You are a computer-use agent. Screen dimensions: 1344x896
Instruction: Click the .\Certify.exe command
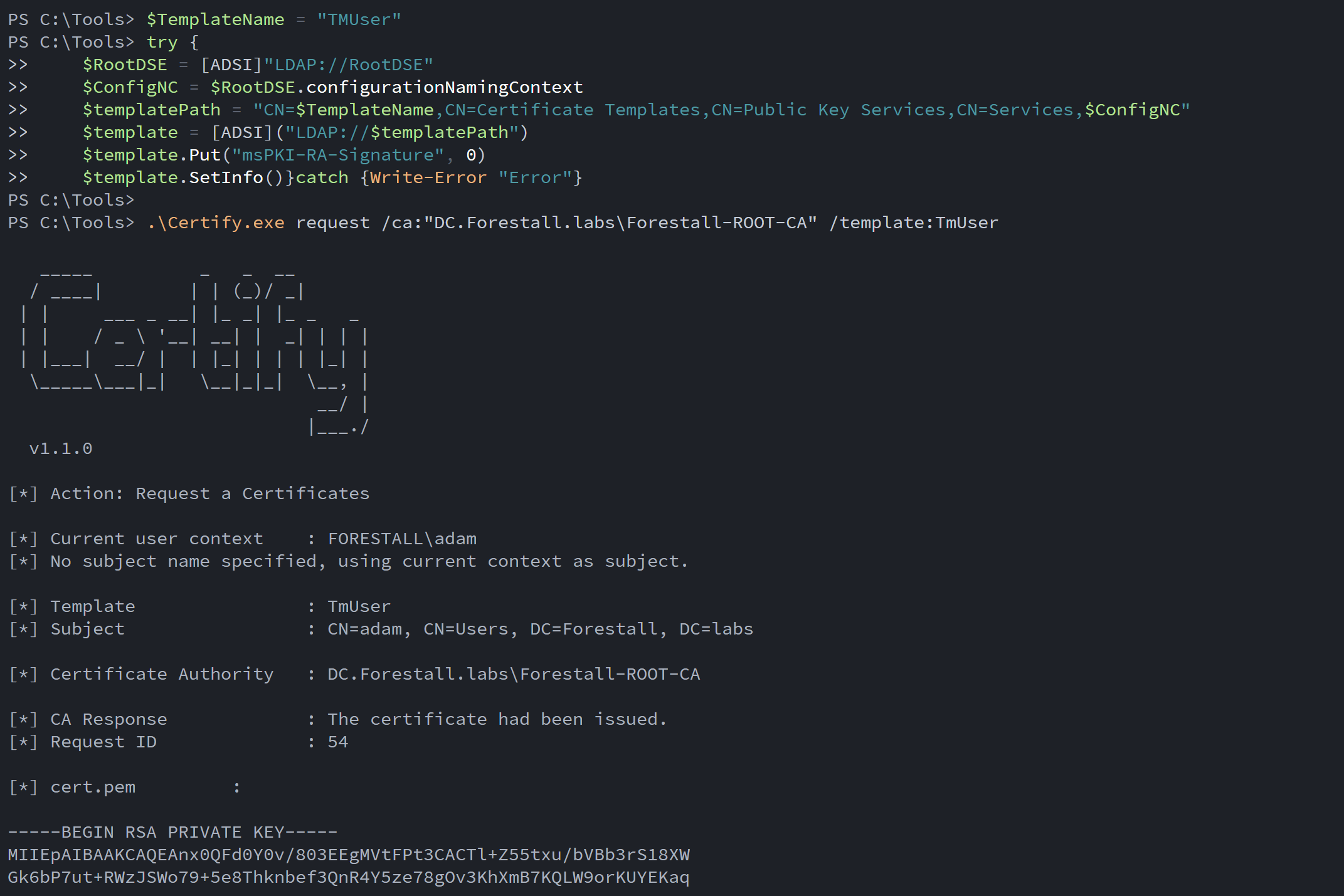pyautogui.click(x=215, y=223)
